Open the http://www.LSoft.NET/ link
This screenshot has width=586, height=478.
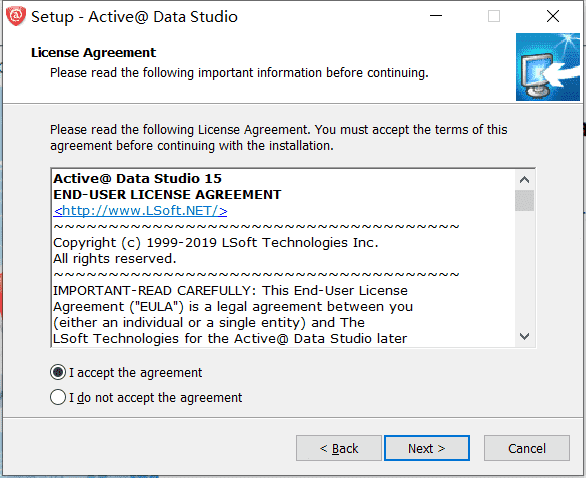click(140, 211)
